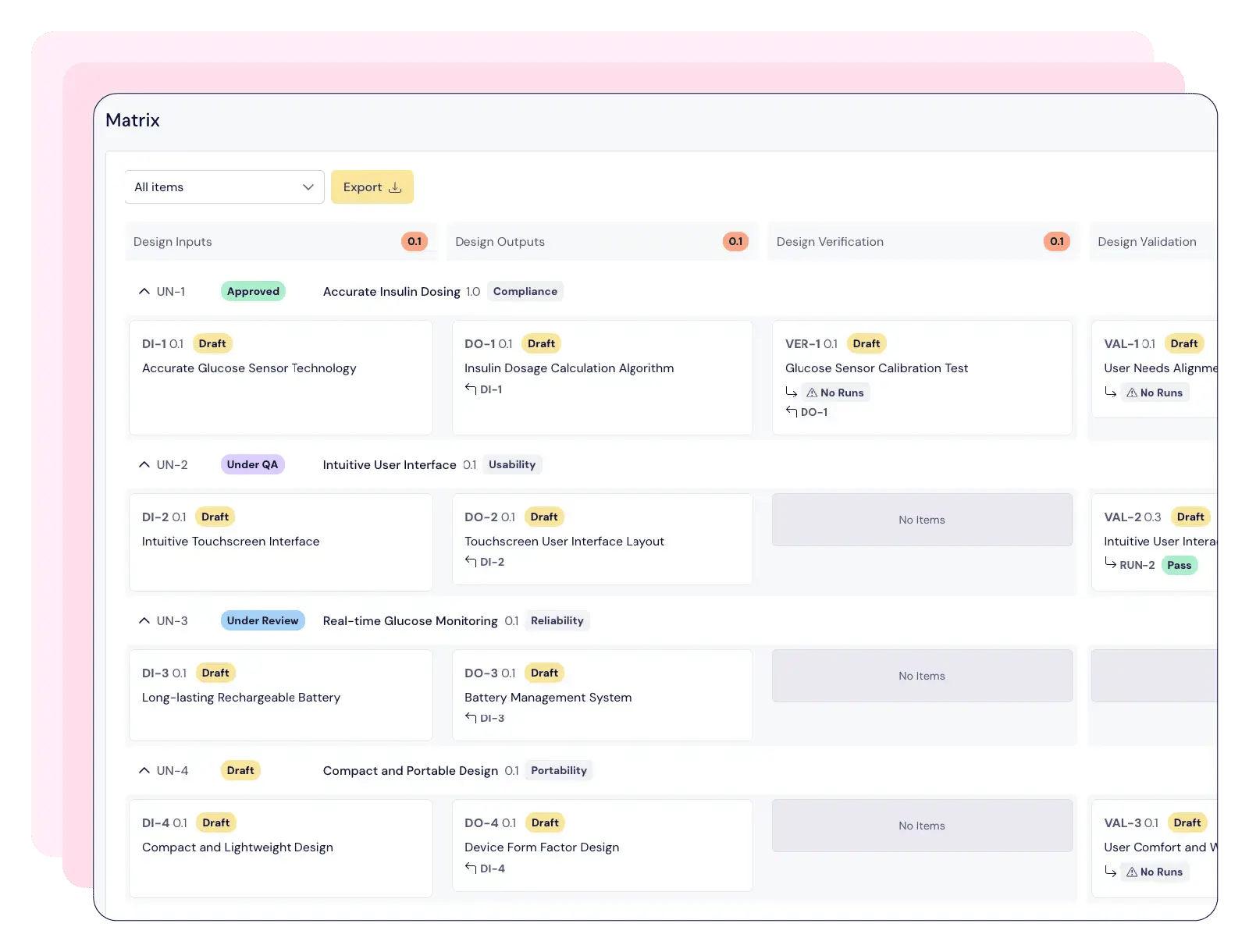Click the back-arrow icon next to DO-1
Viewport: 1249px width, 952px height.
click(x=792, y=411)
